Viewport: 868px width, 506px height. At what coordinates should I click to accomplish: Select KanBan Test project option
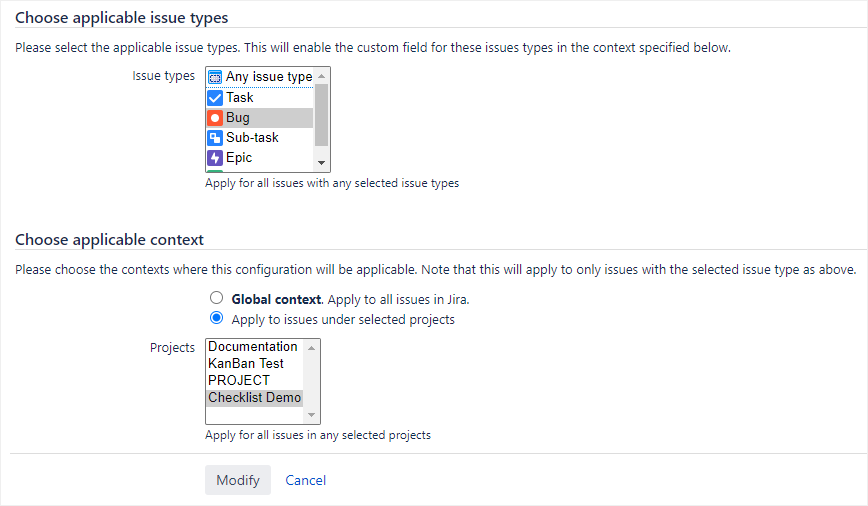(x=246, y=364)
